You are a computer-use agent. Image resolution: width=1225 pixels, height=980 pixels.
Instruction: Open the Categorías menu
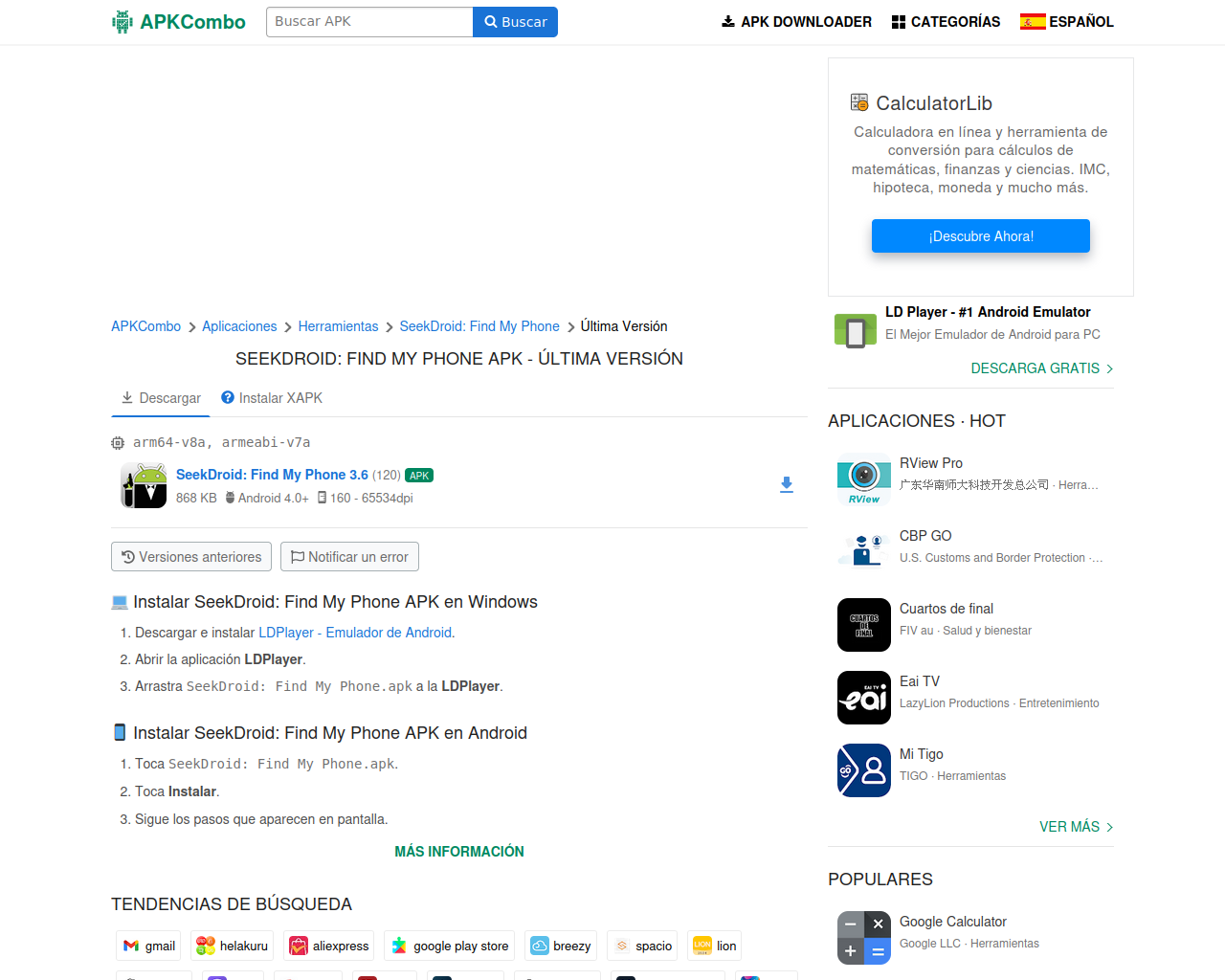click(x=946, y=22)
